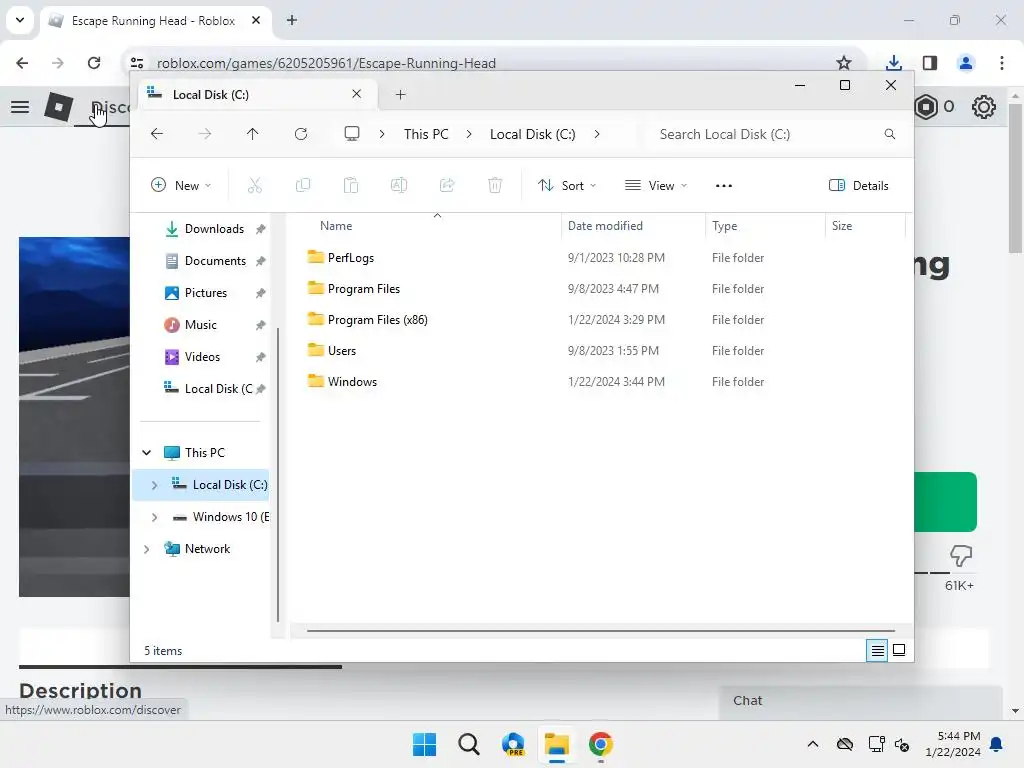The height and width of the screenshot is (768, 1024).
Task: Click chevron after This PC in breadcrumb
Action: coord(469,134)
